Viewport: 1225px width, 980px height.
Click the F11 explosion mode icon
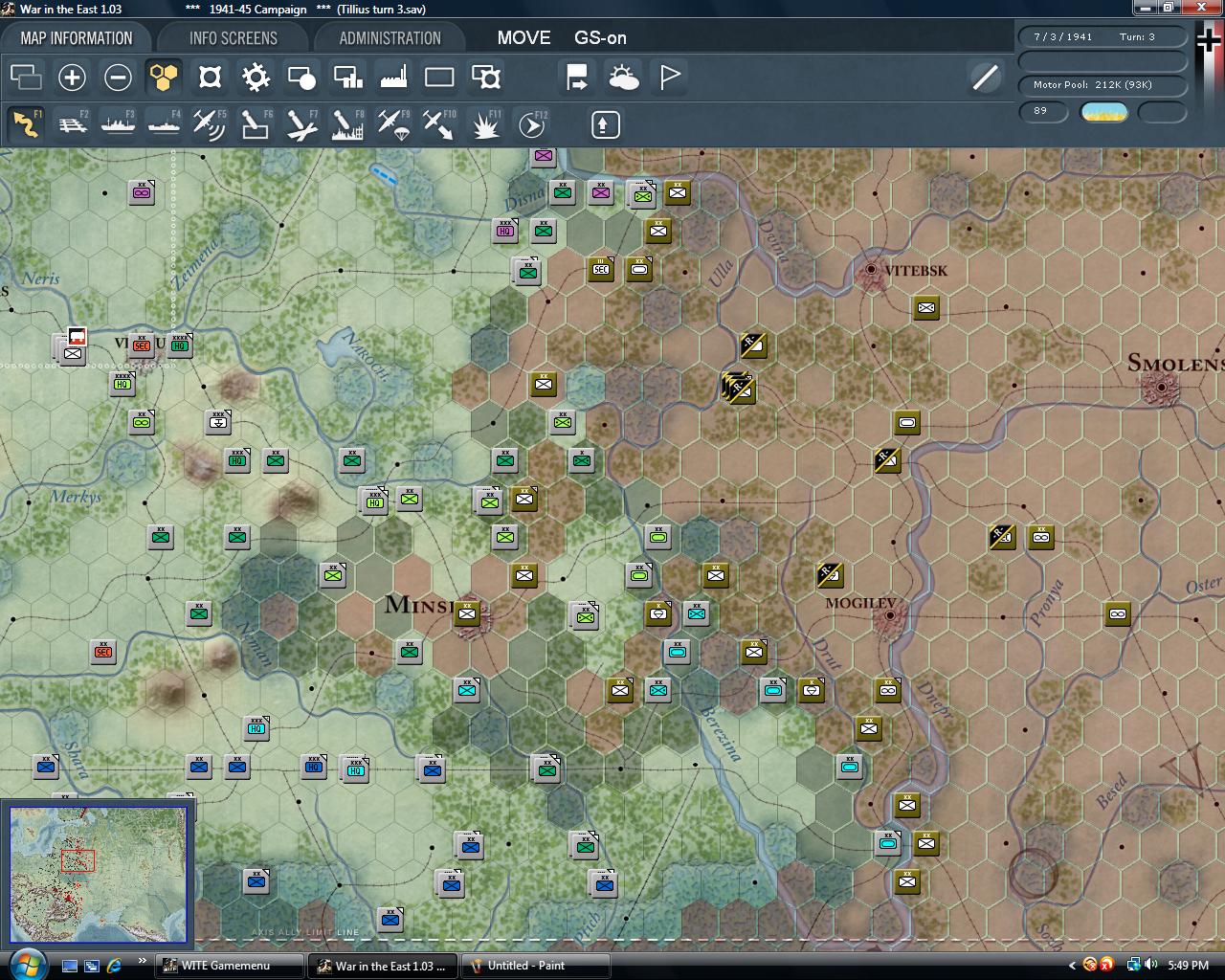click(x=485, y=124)
